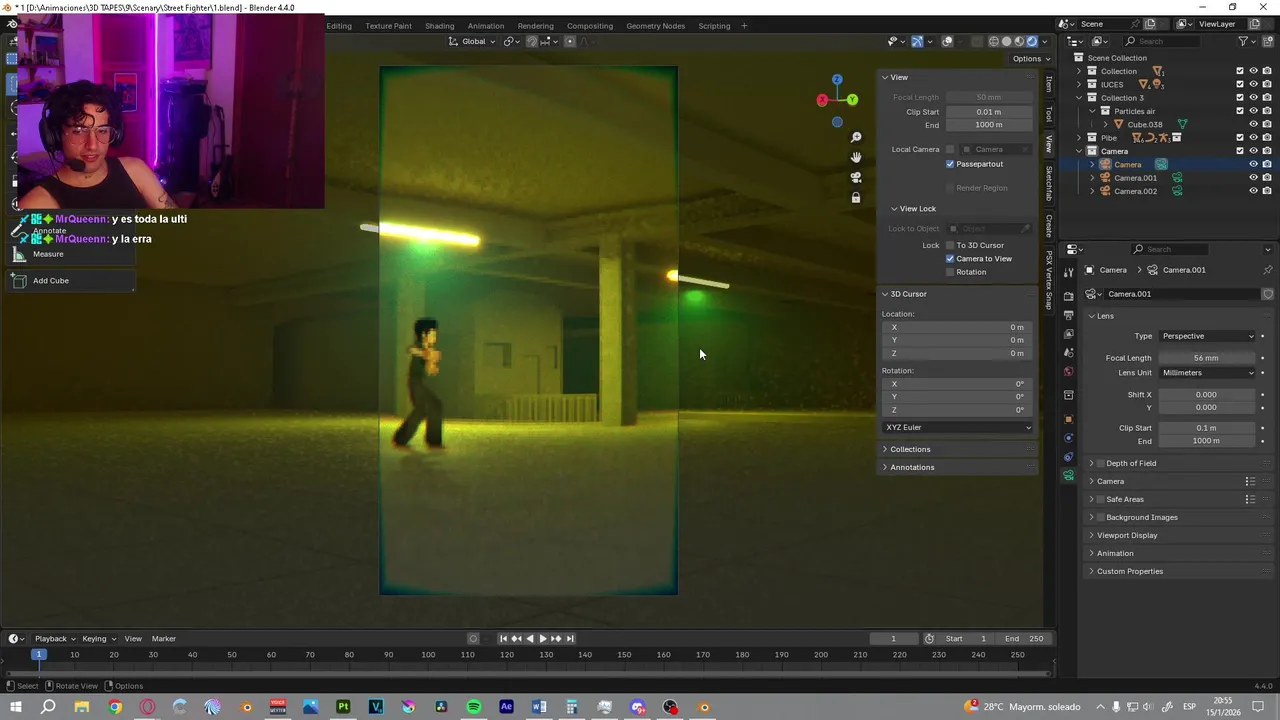Open the Item tab in sidebar

1049,84
